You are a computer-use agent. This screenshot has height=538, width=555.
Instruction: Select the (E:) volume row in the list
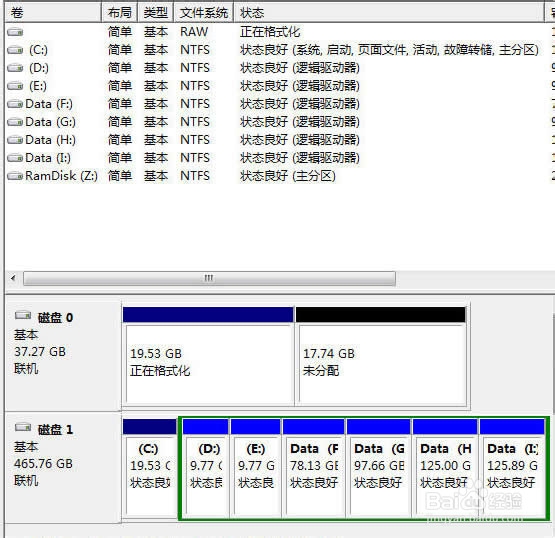point(280,86)
